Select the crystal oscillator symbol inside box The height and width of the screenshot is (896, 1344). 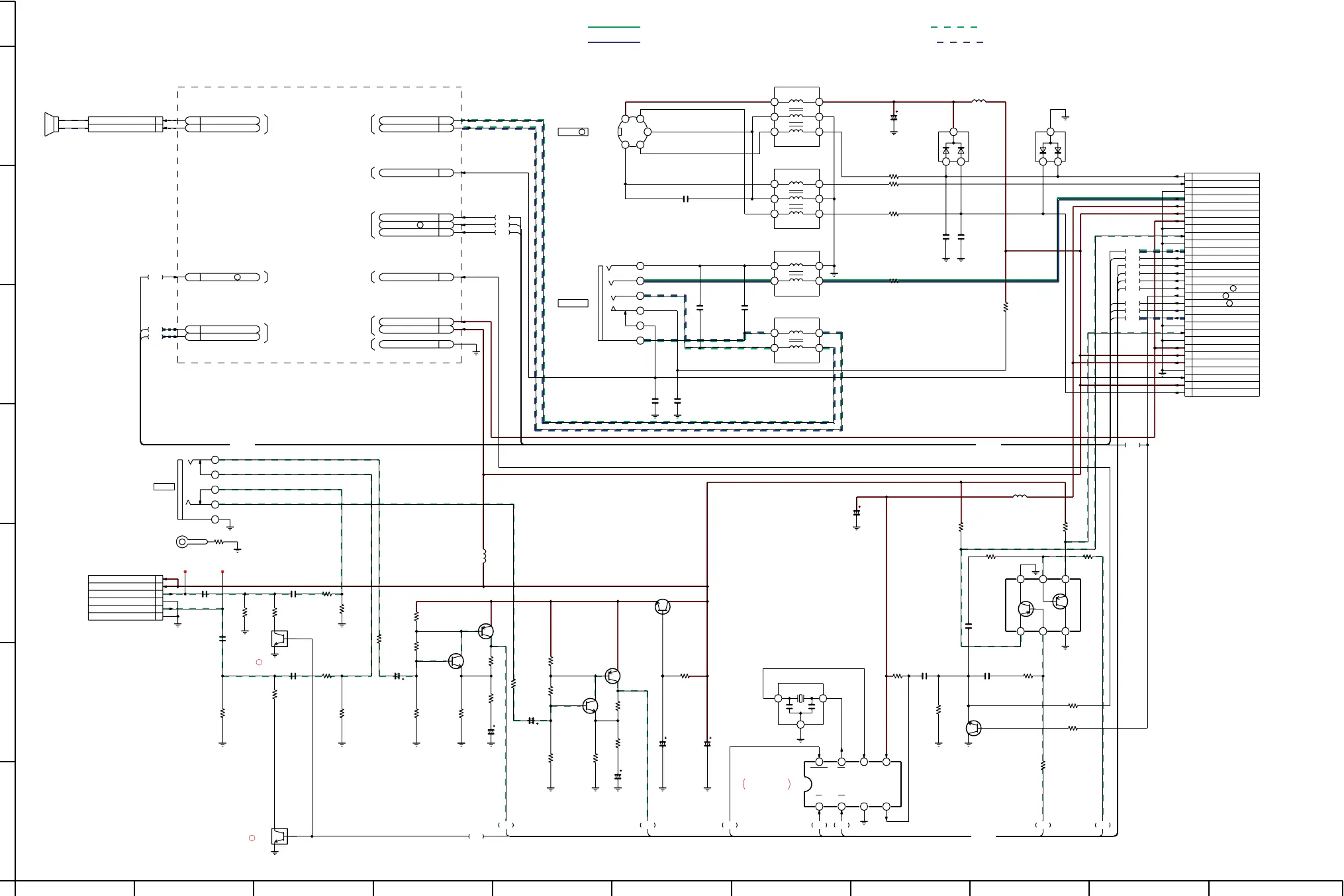point(800,698)
